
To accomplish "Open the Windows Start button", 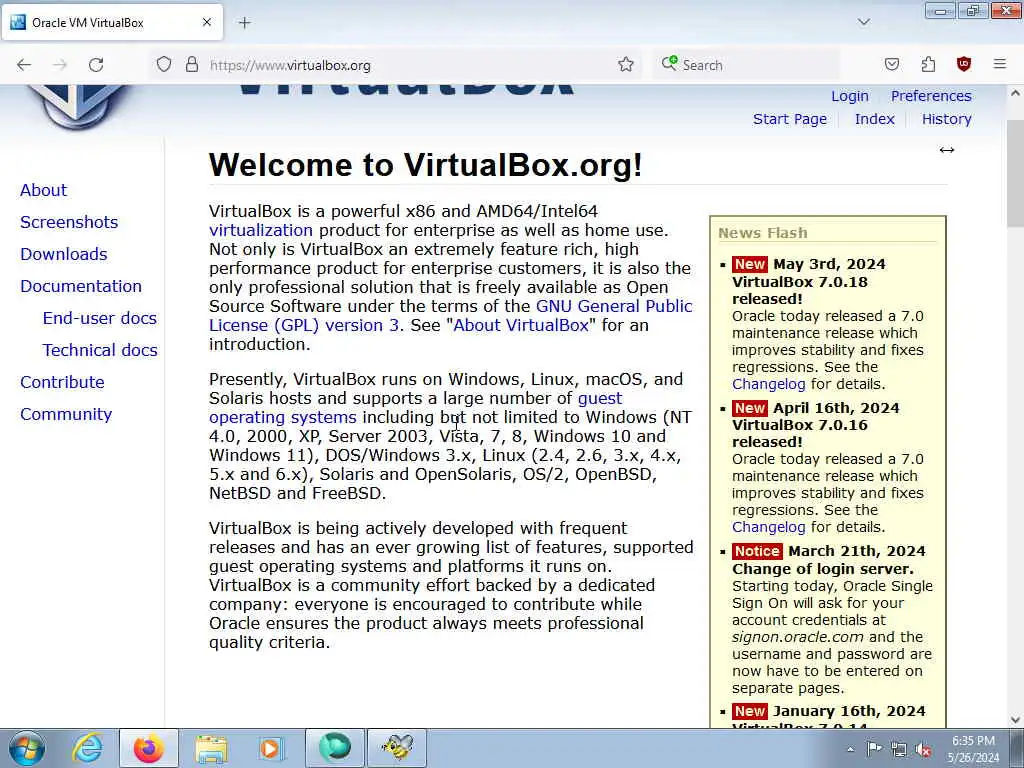I will click(26, 748).
